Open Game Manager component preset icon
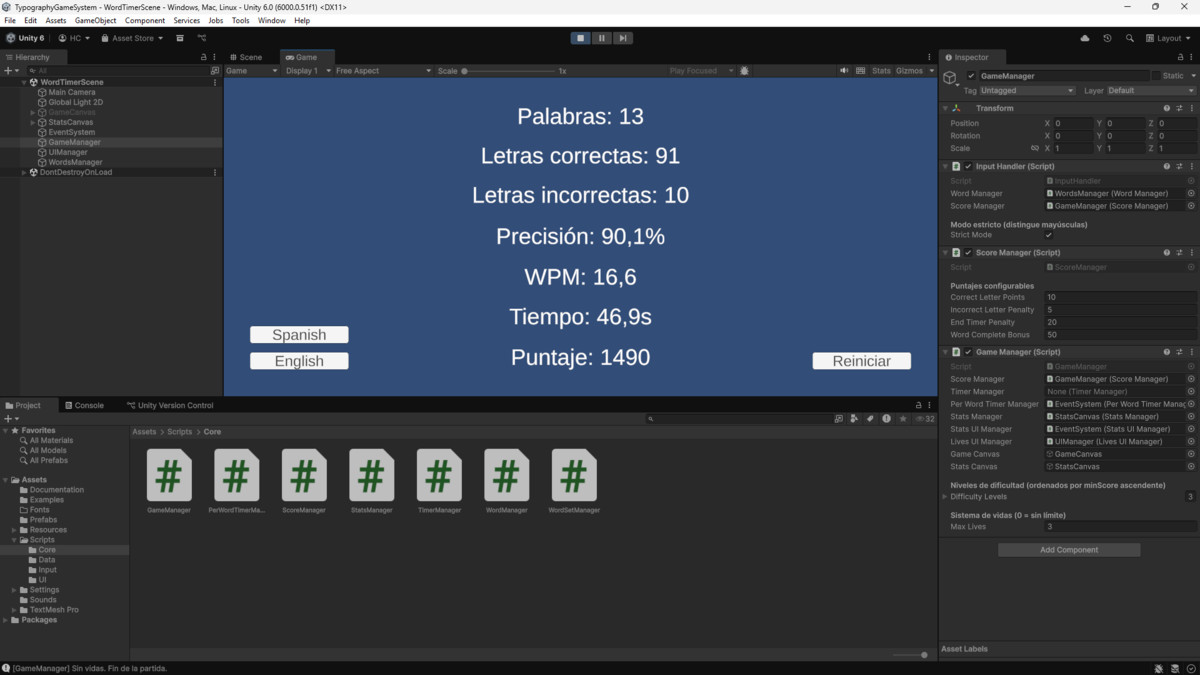Viewport: 1200px width, 675px height. [x=1179, y=352]
